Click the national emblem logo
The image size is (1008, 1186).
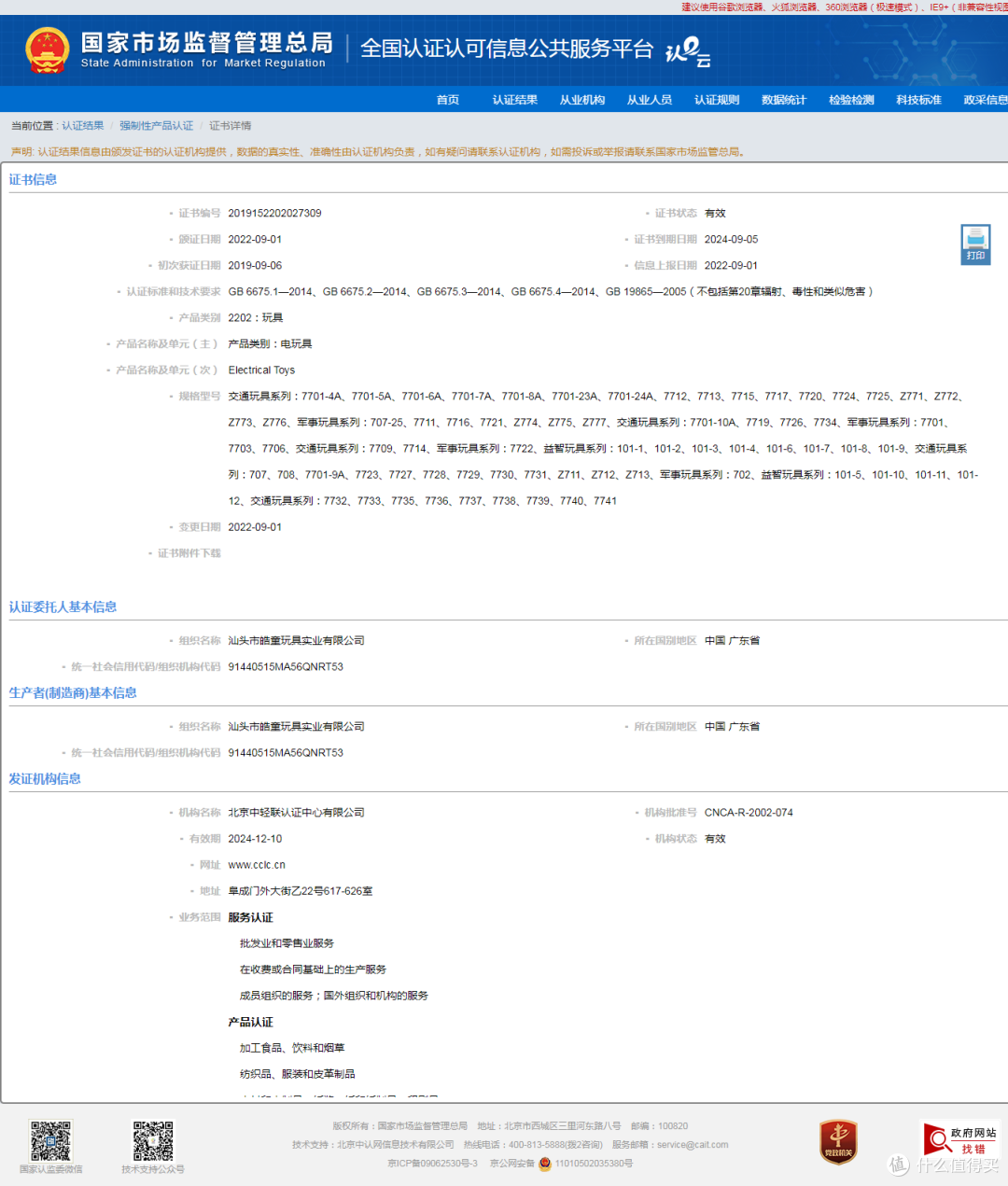coord(48,50)
